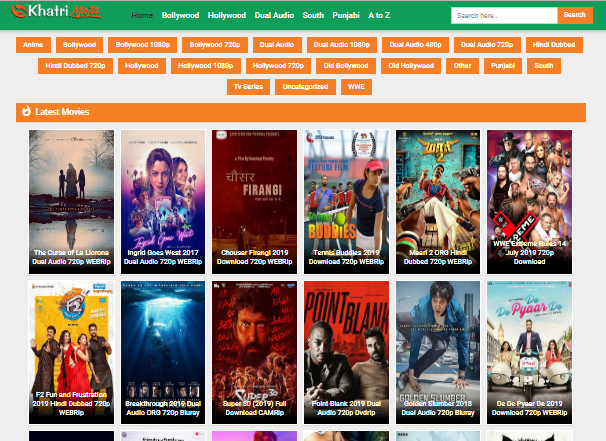
Task: Click the KhatriMaza site logo
Action: (x=56, y=12)
